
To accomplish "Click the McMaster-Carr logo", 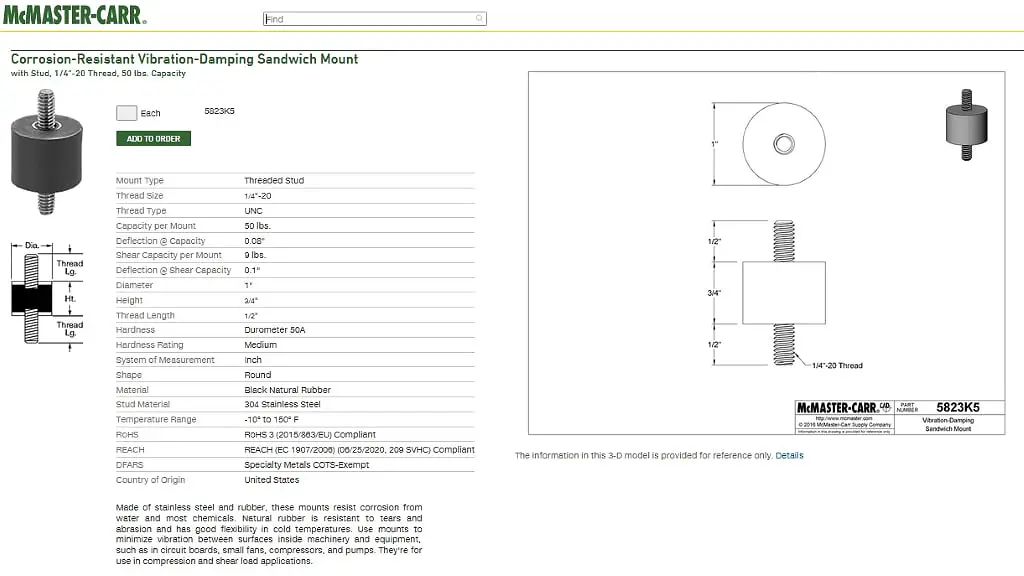I will 74,14.
